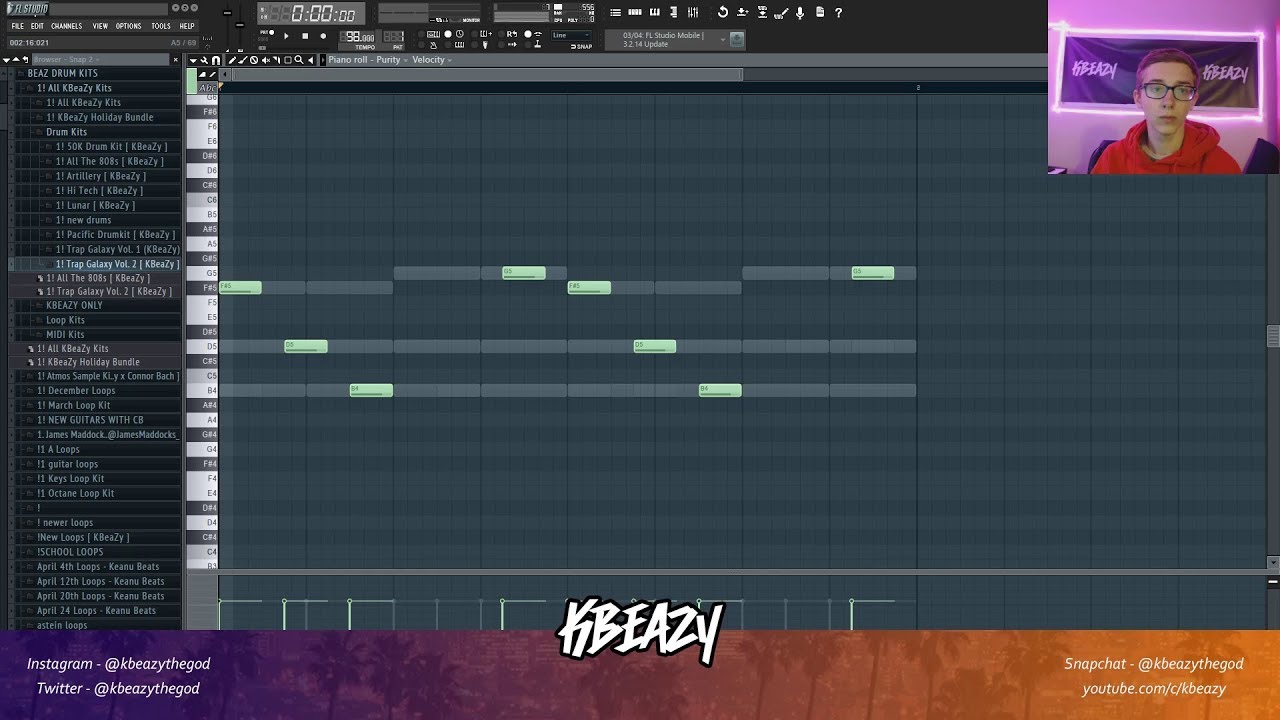Click the render export icon
The image size is (1280, 720).
pyautogui.click(x=762, y=12)
